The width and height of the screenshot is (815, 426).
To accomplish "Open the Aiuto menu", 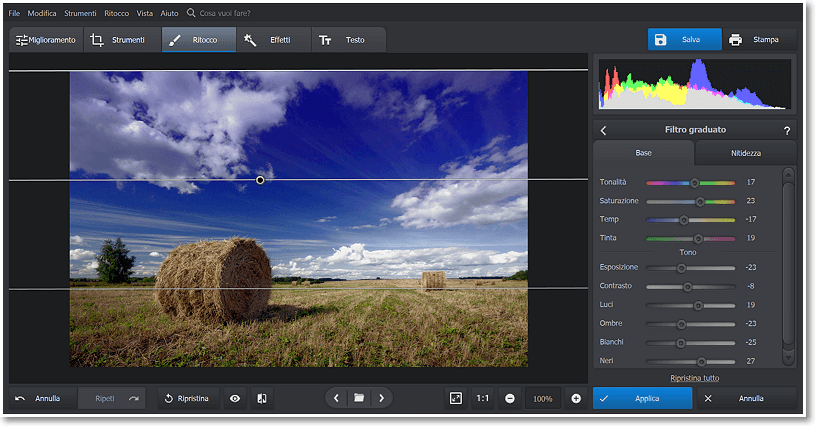I will click(x=169, y=13).
